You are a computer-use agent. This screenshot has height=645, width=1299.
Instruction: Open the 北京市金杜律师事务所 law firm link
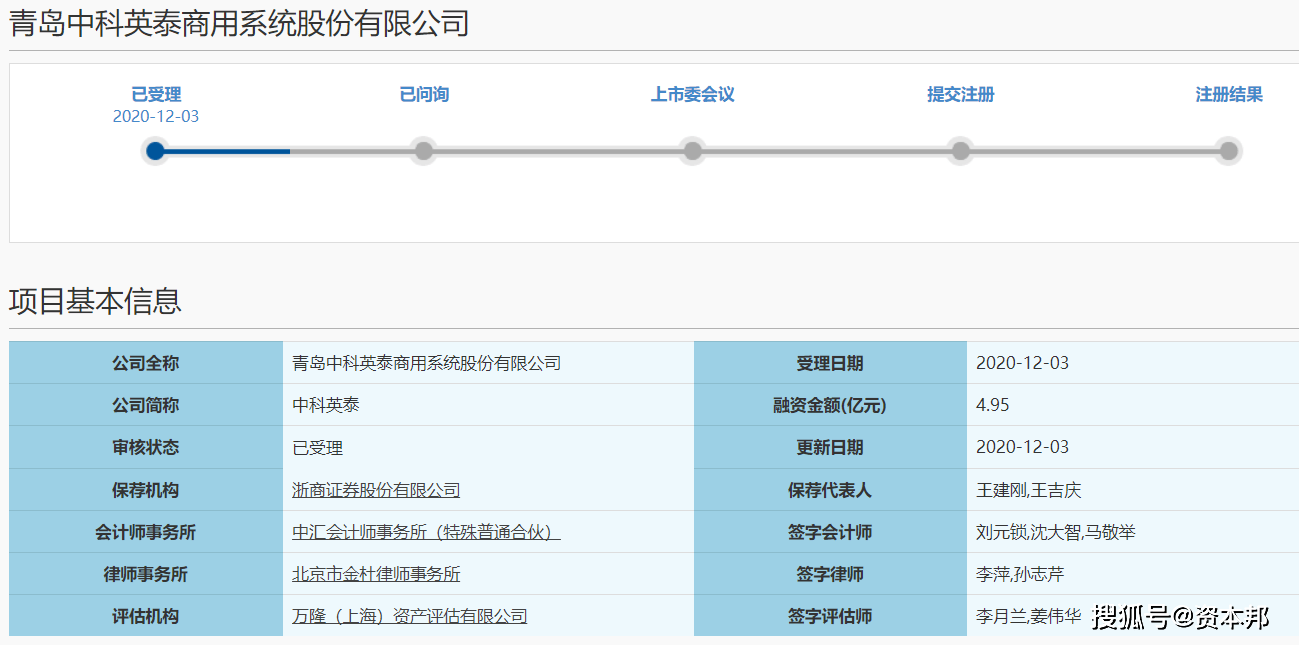[x=374, y=574]
